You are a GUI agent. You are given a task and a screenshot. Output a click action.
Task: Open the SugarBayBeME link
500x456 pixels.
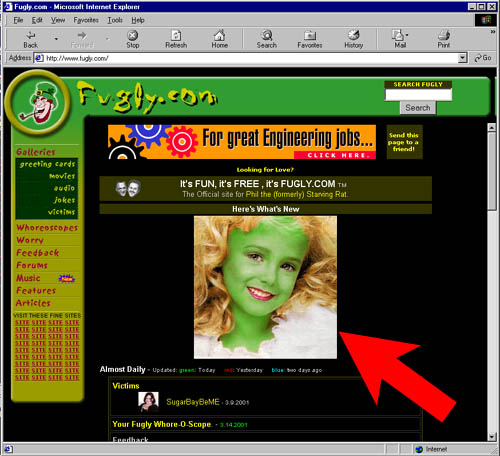coord(193,402)
